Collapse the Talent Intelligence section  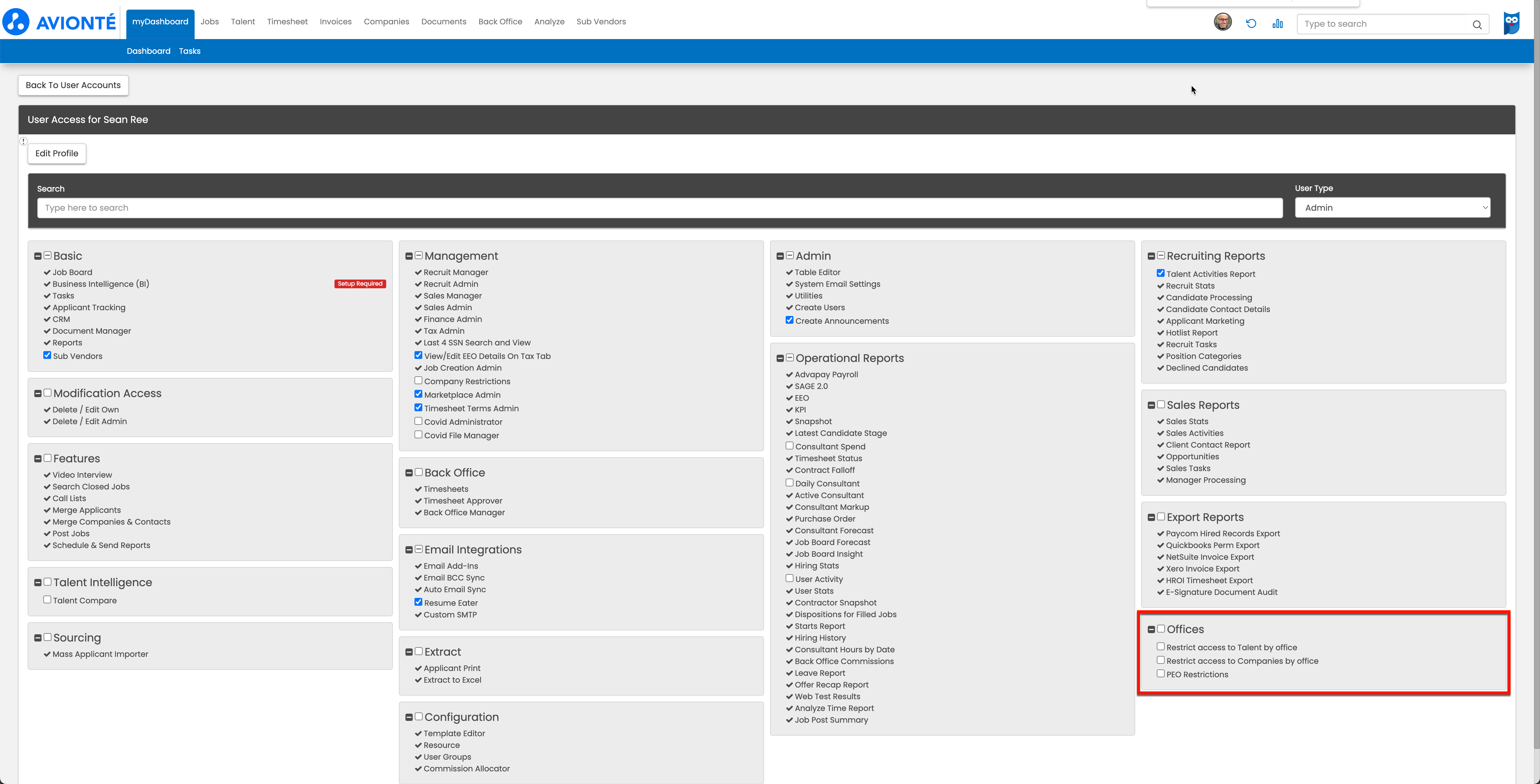click(38, 583)
